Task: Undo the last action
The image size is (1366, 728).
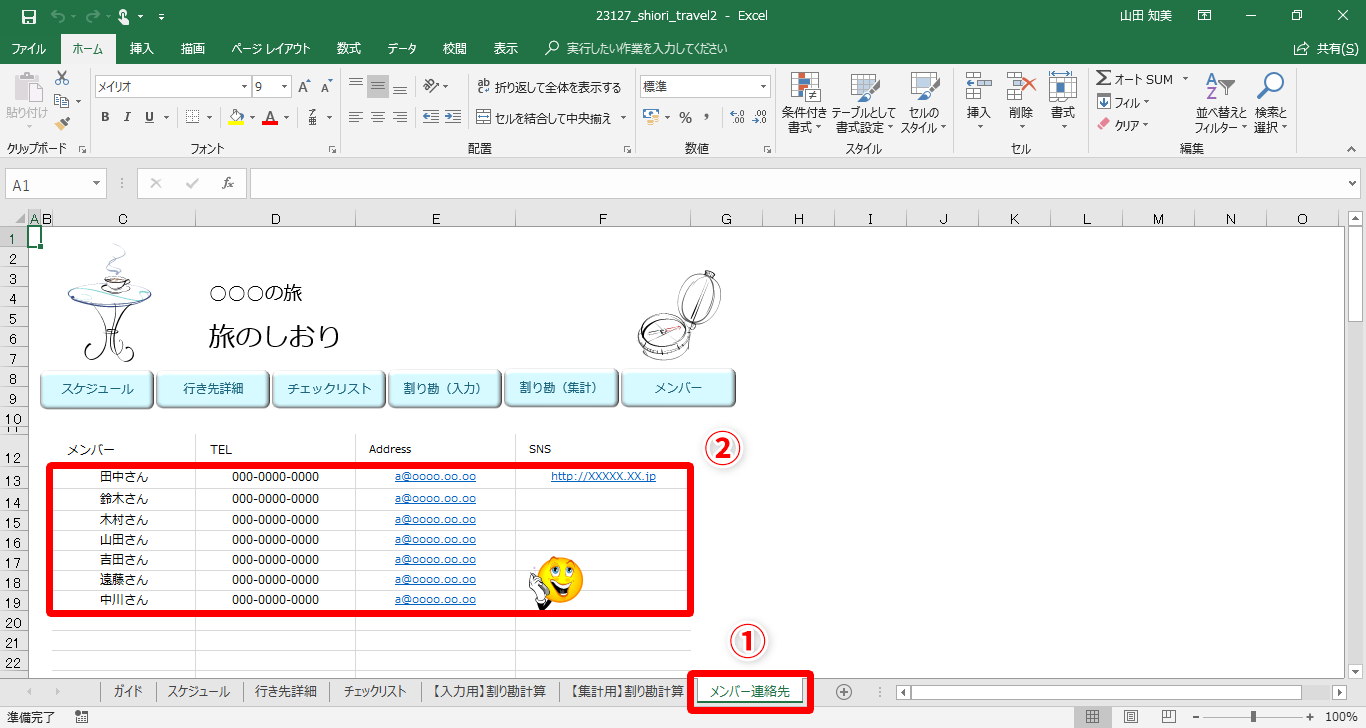Action: pos(58,16)
